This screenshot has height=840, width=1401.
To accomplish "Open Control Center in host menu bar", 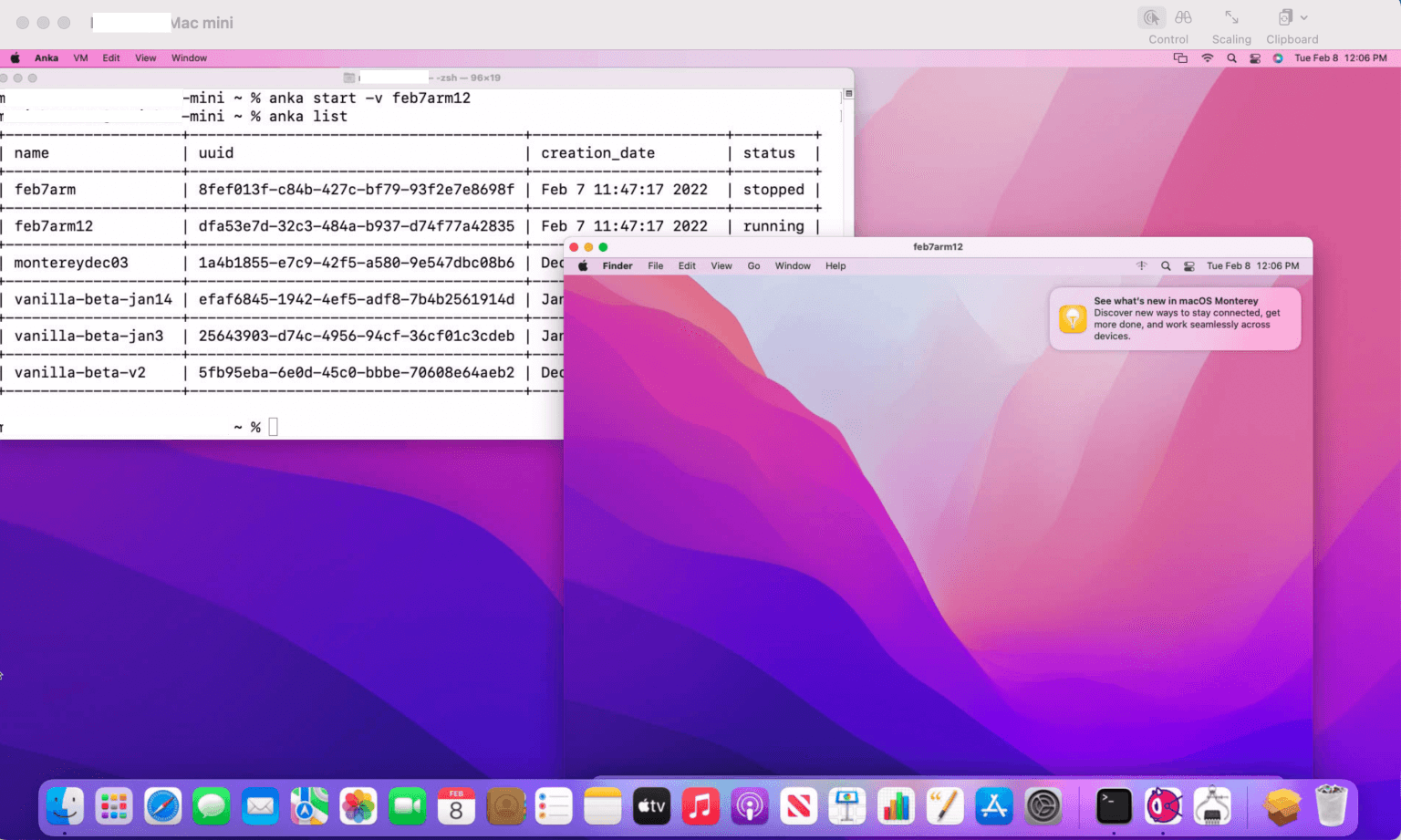I will pos(1255,57).
